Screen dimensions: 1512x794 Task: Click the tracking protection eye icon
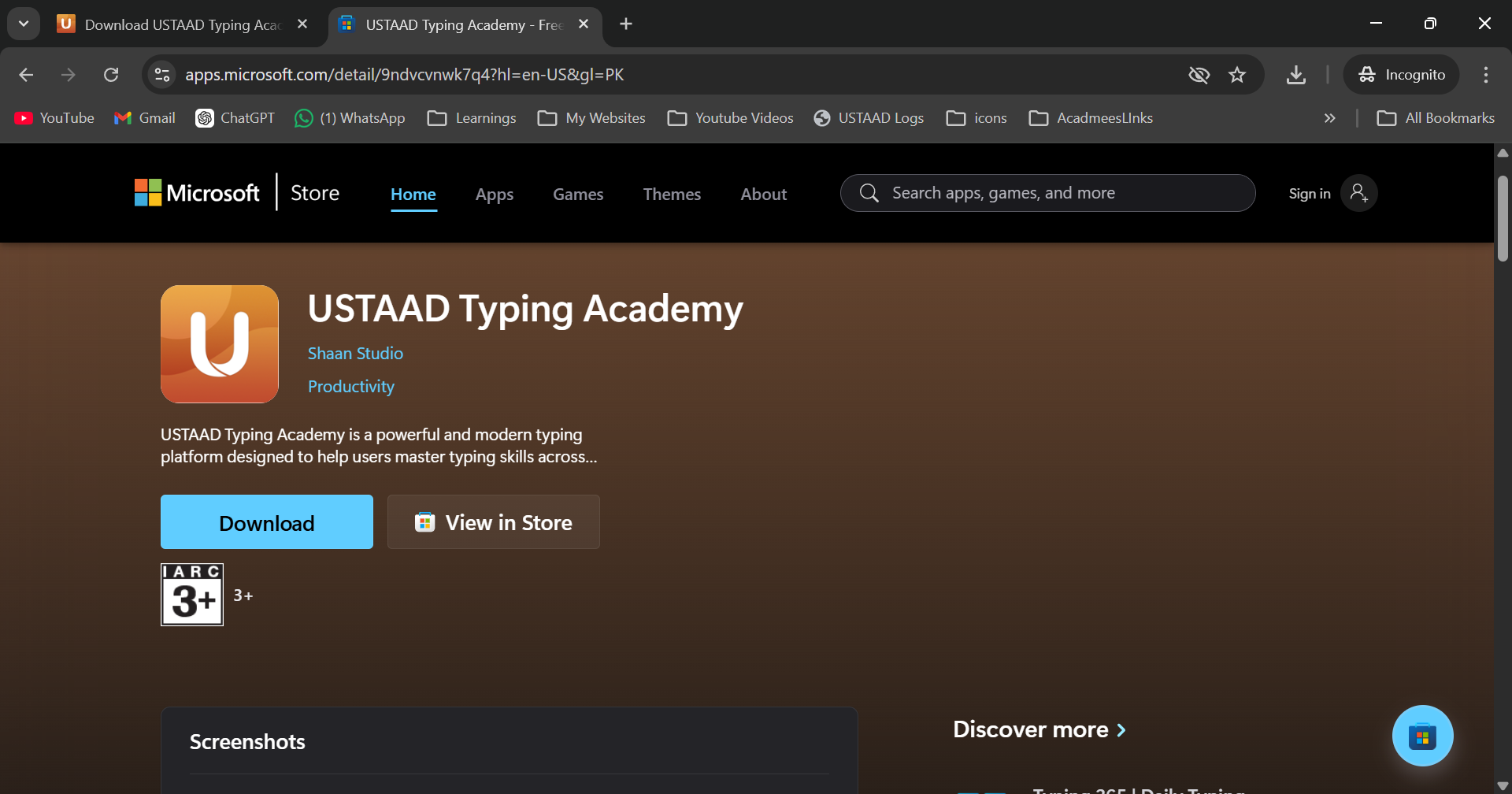pos(1199,75)
